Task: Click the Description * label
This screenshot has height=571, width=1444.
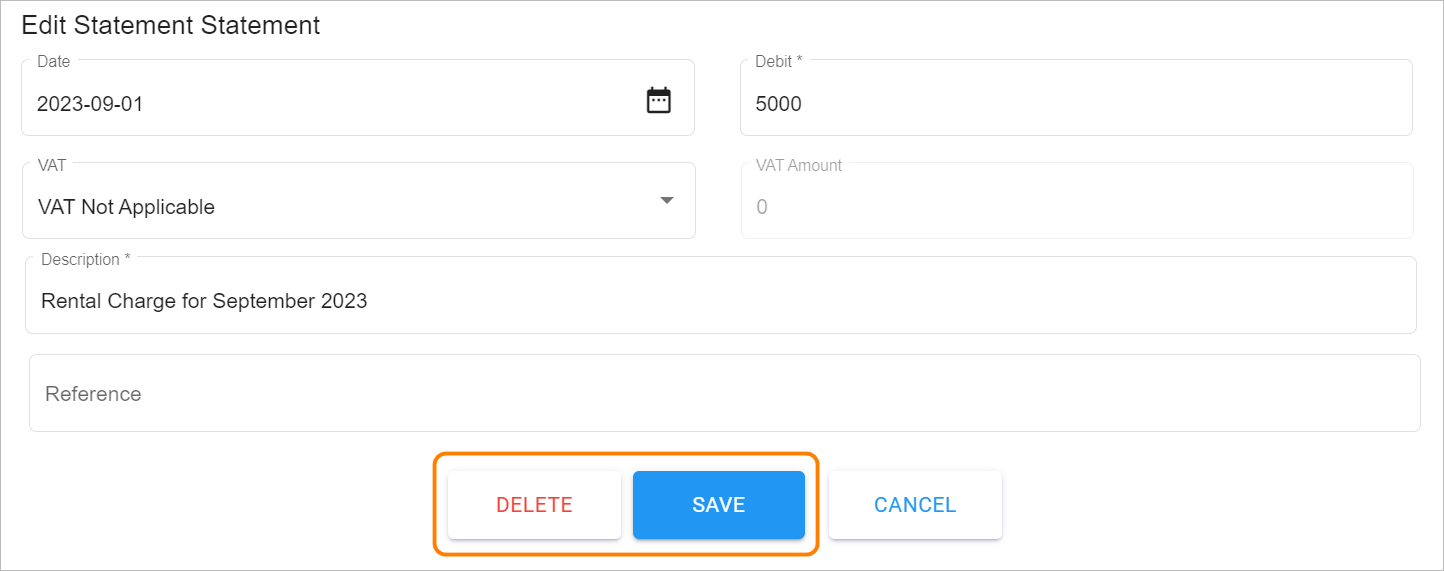Action: pos(86,259)
